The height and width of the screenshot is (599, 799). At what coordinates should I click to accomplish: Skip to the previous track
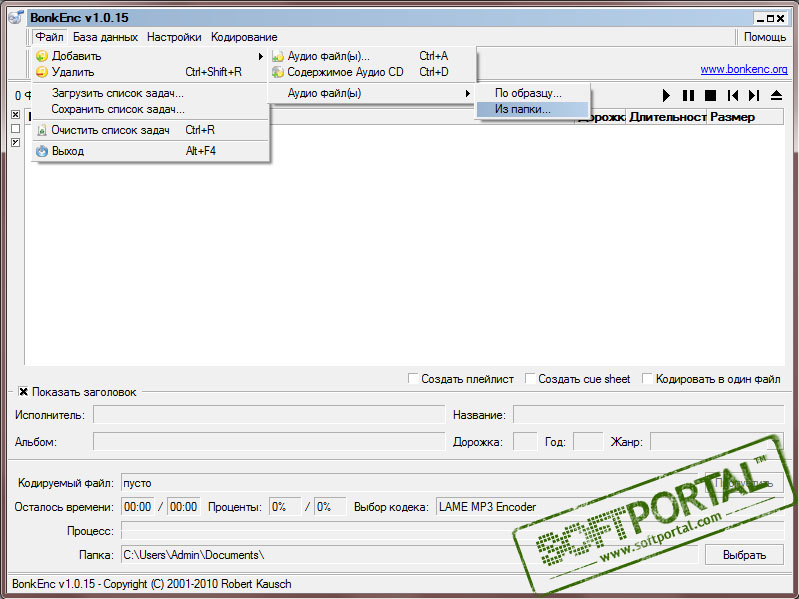tap(733, 95)
